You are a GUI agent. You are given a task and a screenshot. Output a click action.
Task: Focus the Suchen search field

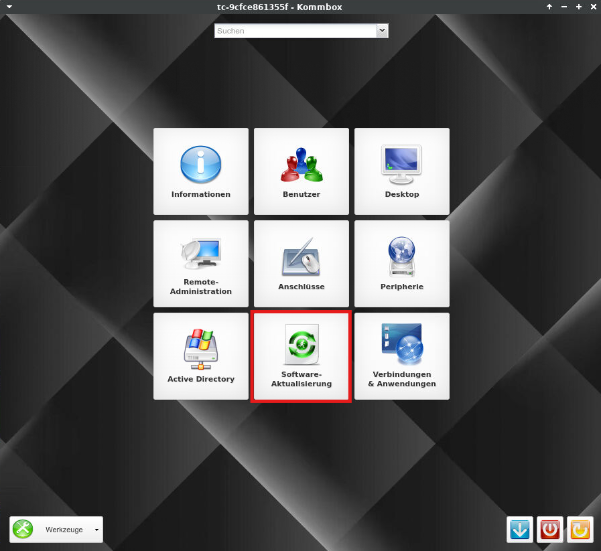[x=294, y=31]
